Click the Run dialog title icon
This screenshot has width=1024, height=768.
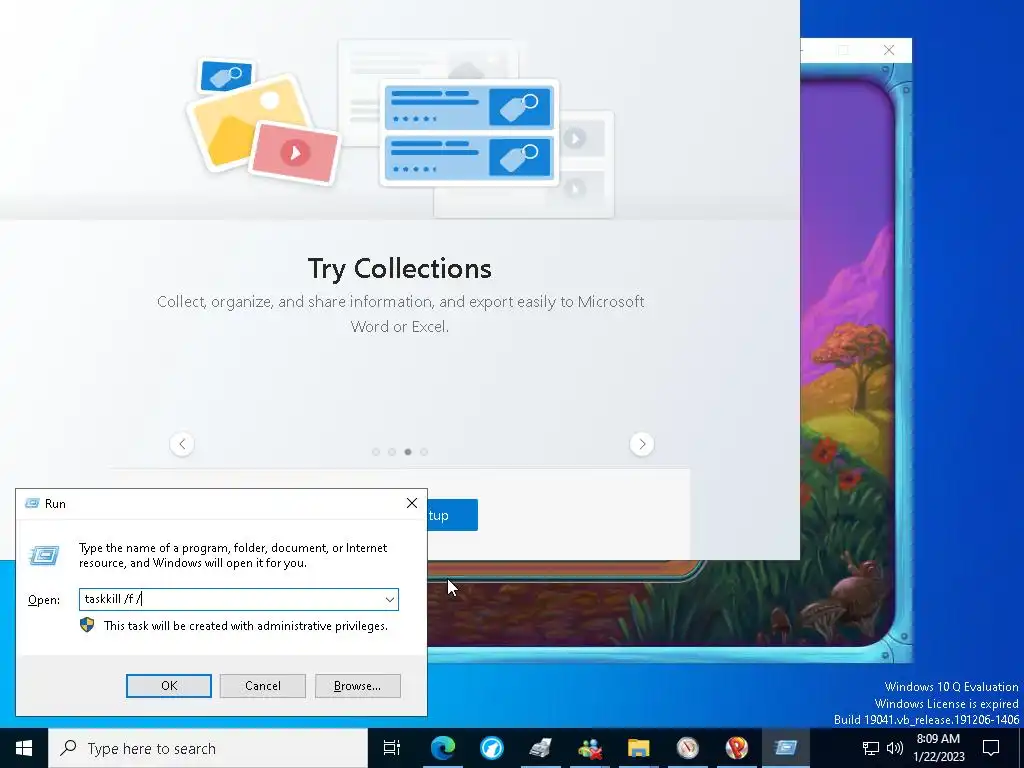[31, 504]
